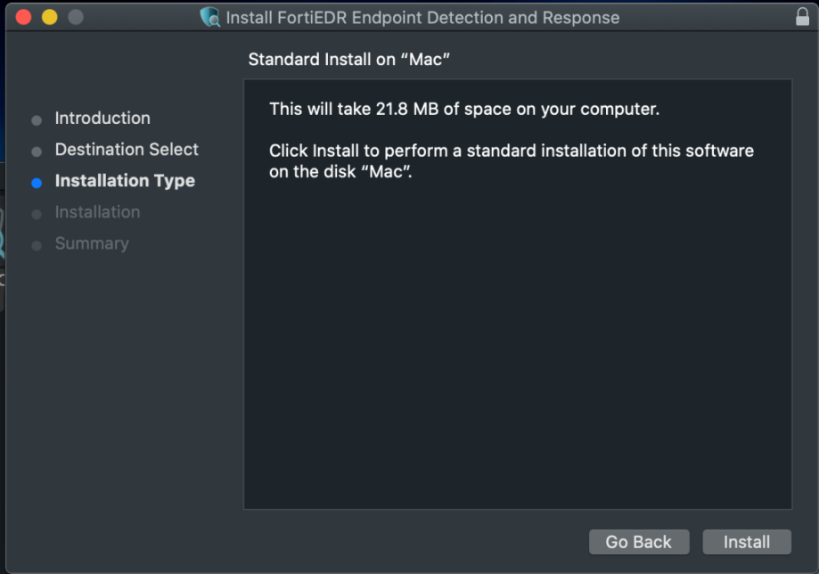
Task: Click the dimmed Summary step label
Action: (91, 243)
